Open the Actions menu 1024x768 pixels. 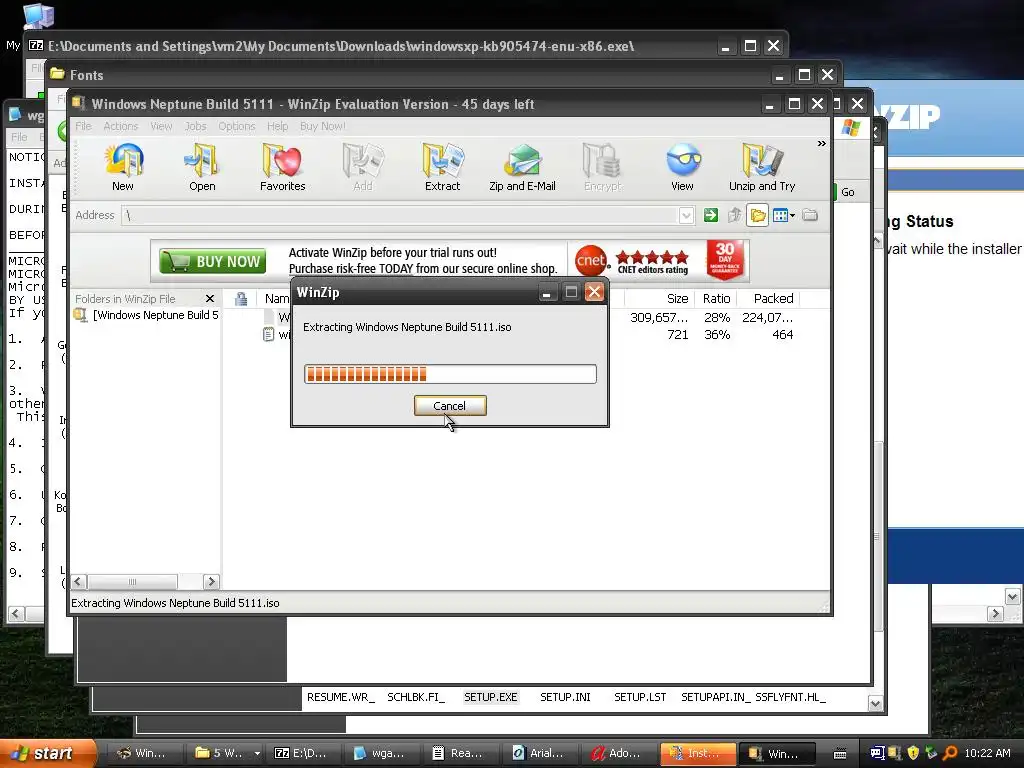coord(120,126)
